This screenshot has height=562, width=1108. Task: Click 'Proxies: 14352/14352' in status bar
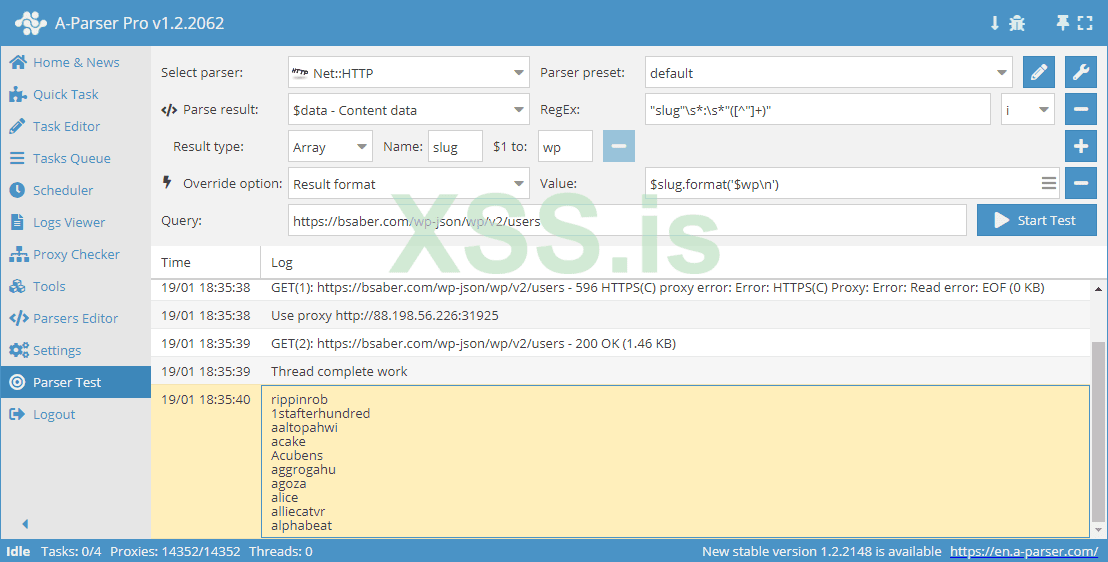click(175, 551)
